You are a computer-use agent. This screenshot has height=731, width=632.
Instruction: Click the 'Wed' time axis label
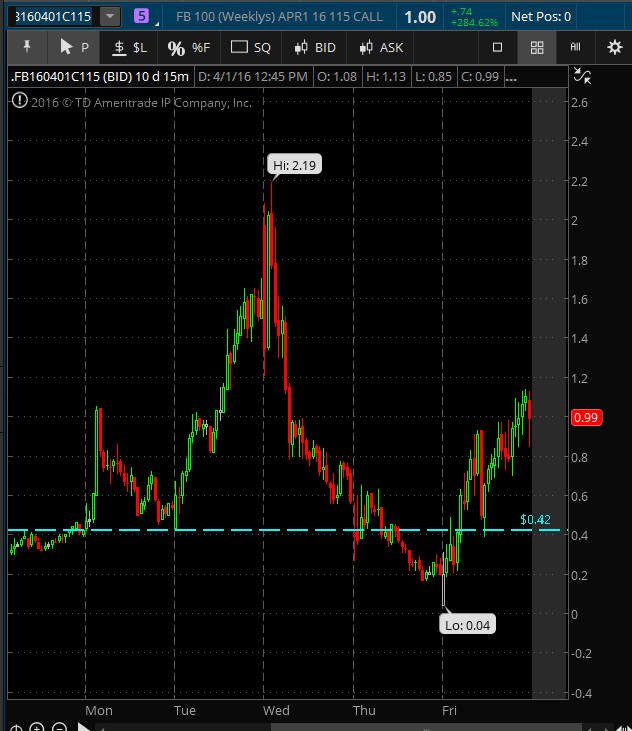point(276,710)
